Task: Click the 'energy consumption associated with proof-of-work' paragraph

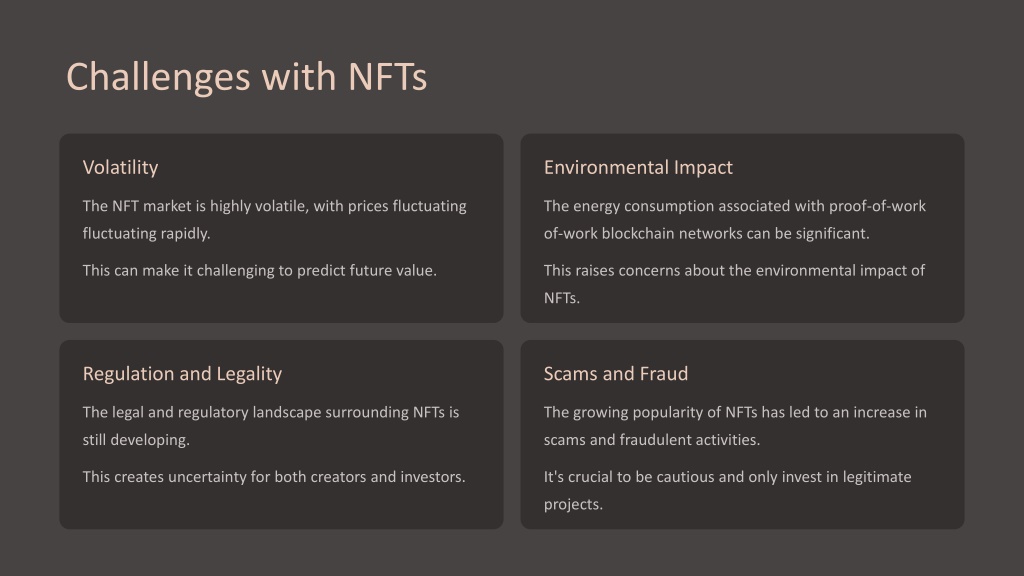Action: 735,219
